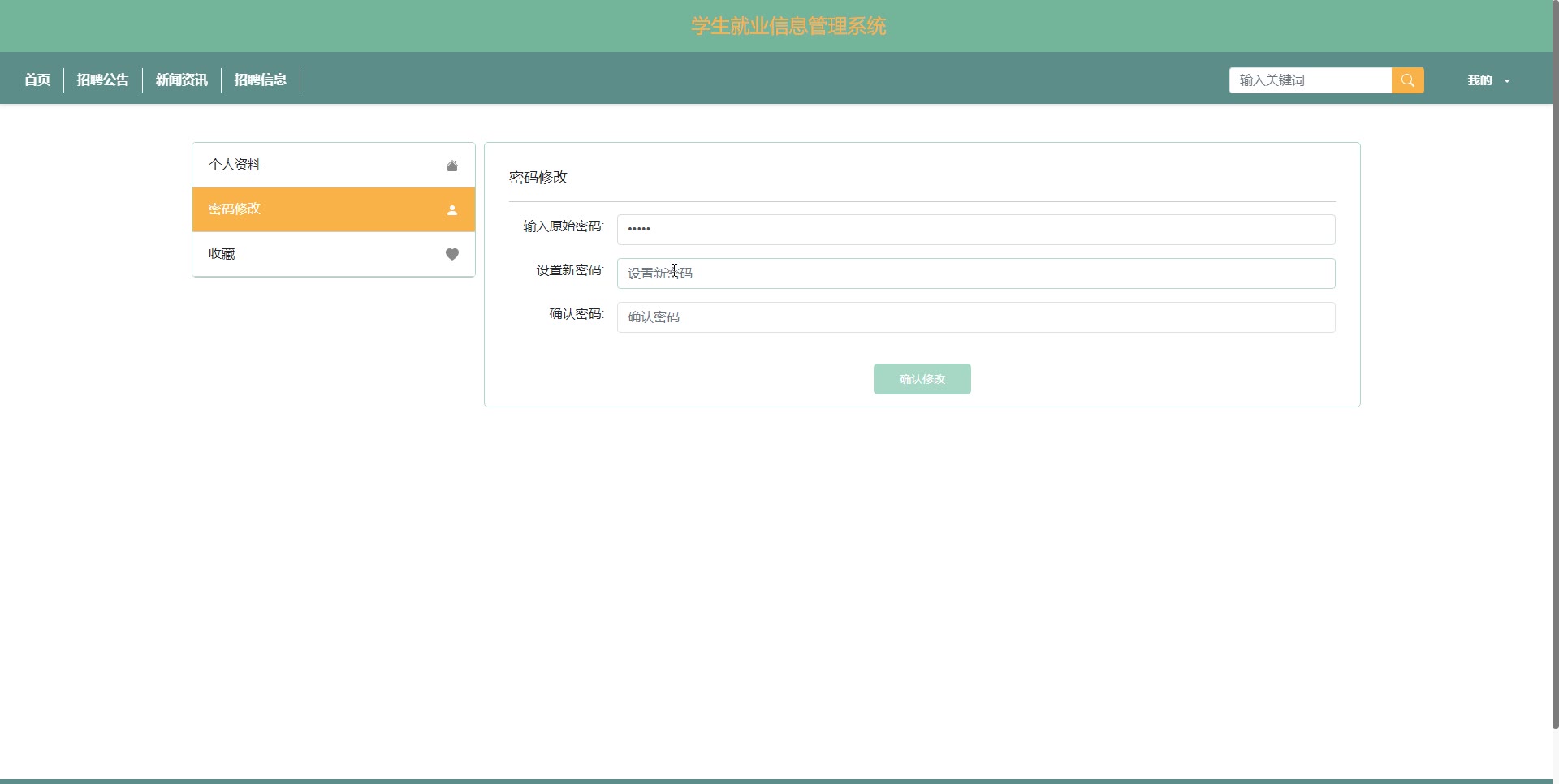Open the 我的 dropdown menu
The width and height of the screenshot is (1559, 784).
(1480, 80)
